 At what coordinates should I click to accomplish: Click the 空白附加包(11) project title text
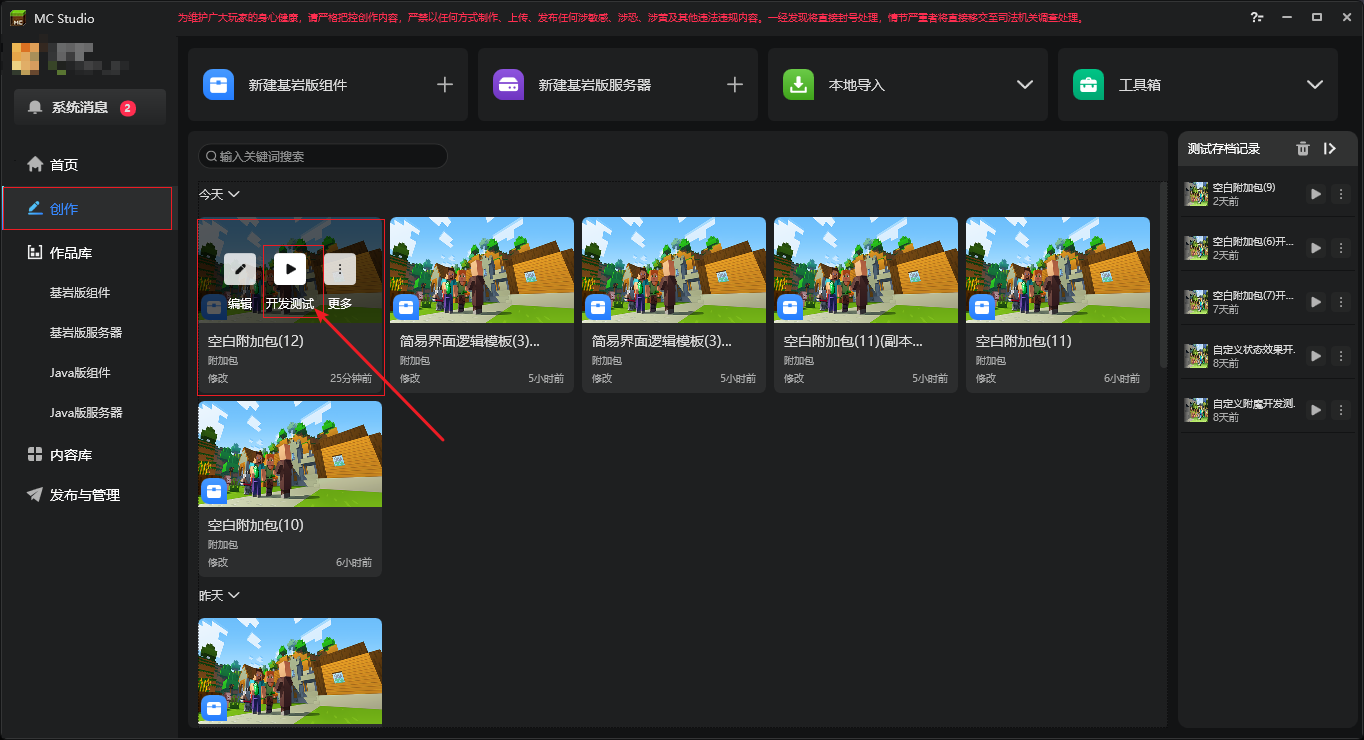(1024, 341)
